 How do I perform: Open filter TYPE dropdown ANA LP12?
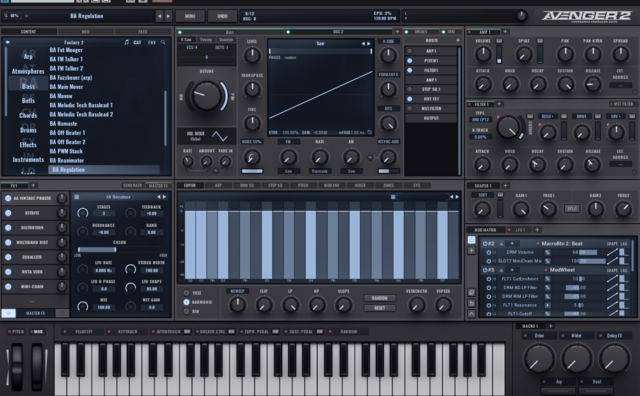[x=480, y=120]
